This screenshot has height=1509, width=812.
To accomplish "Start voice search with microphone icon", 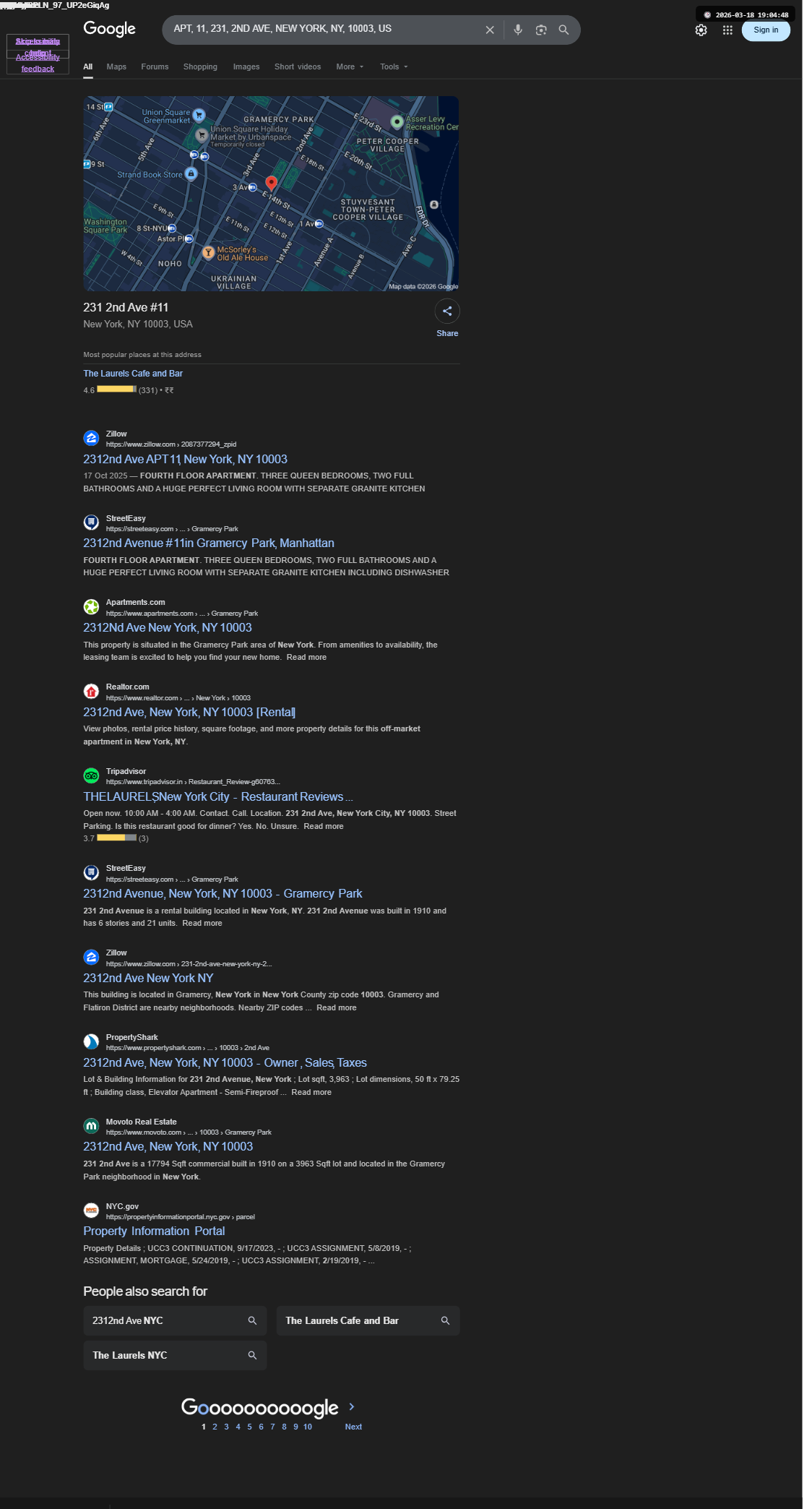I will click(518, 30).
